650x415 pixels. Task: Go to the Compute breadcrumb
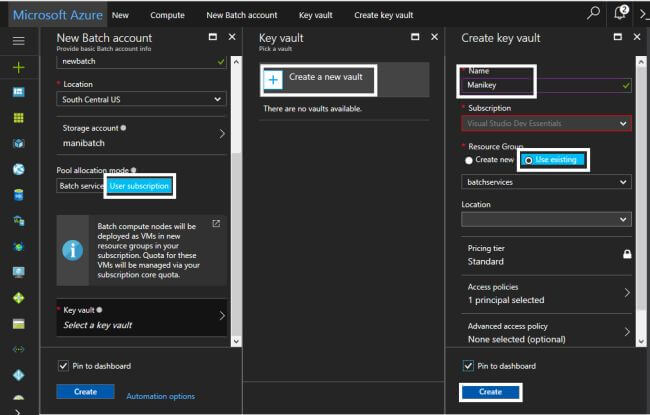(x=167, y=15)
